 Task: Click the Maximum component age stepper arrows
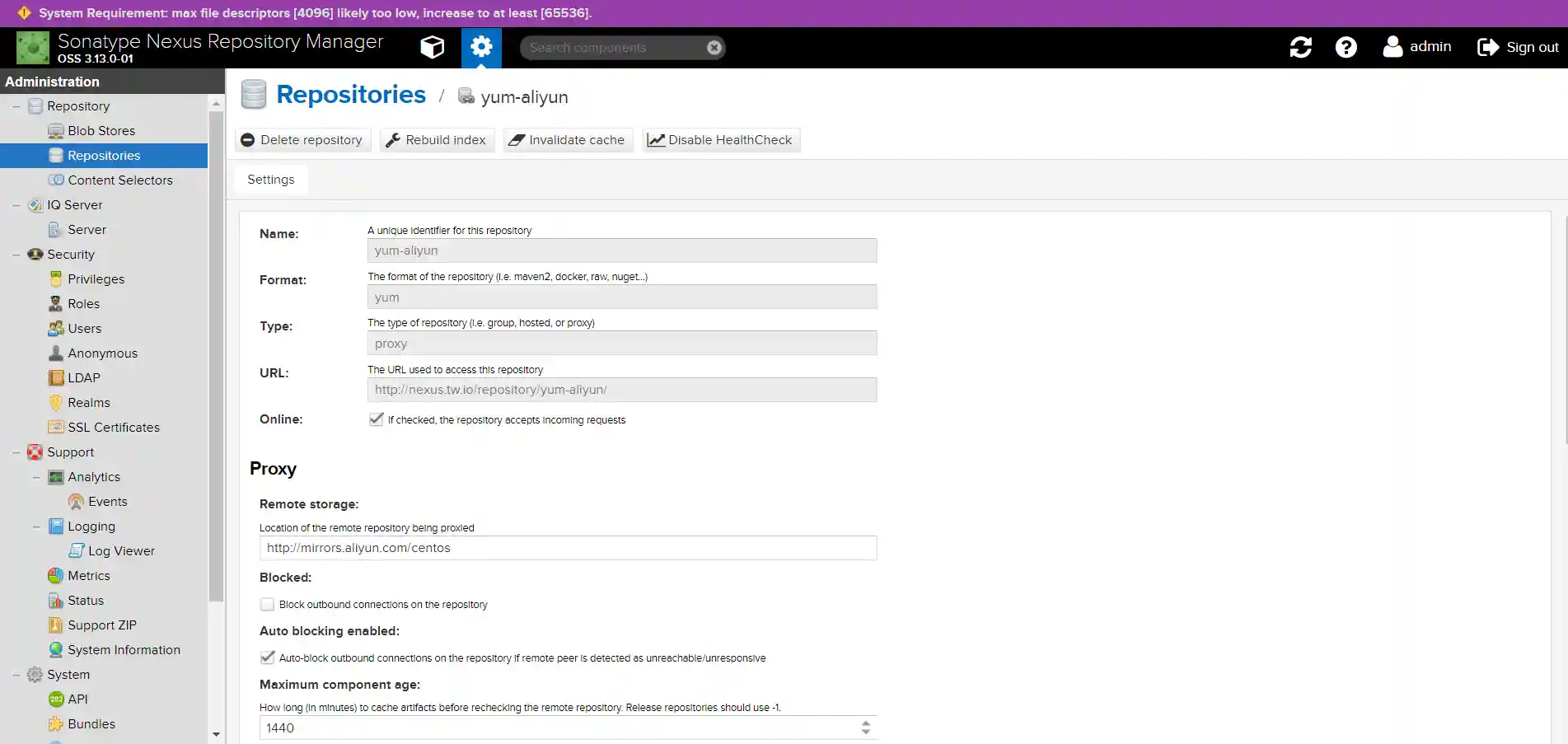pos(865,728)
